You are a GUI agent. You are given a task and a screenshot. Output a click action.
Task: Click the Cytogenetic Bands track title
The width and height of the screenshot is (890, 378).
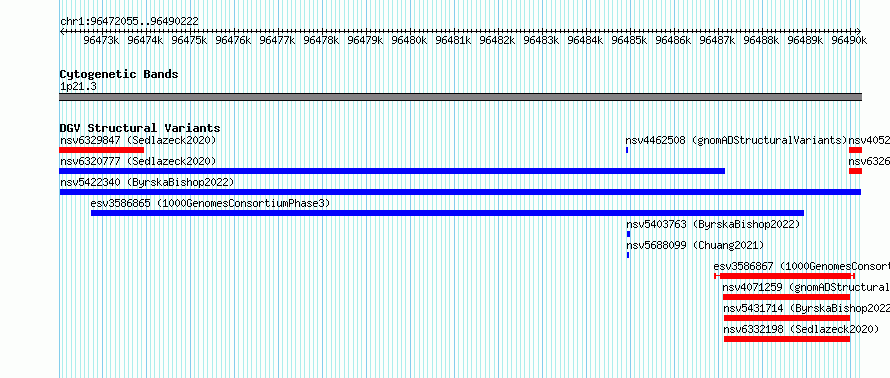point(119,74)
